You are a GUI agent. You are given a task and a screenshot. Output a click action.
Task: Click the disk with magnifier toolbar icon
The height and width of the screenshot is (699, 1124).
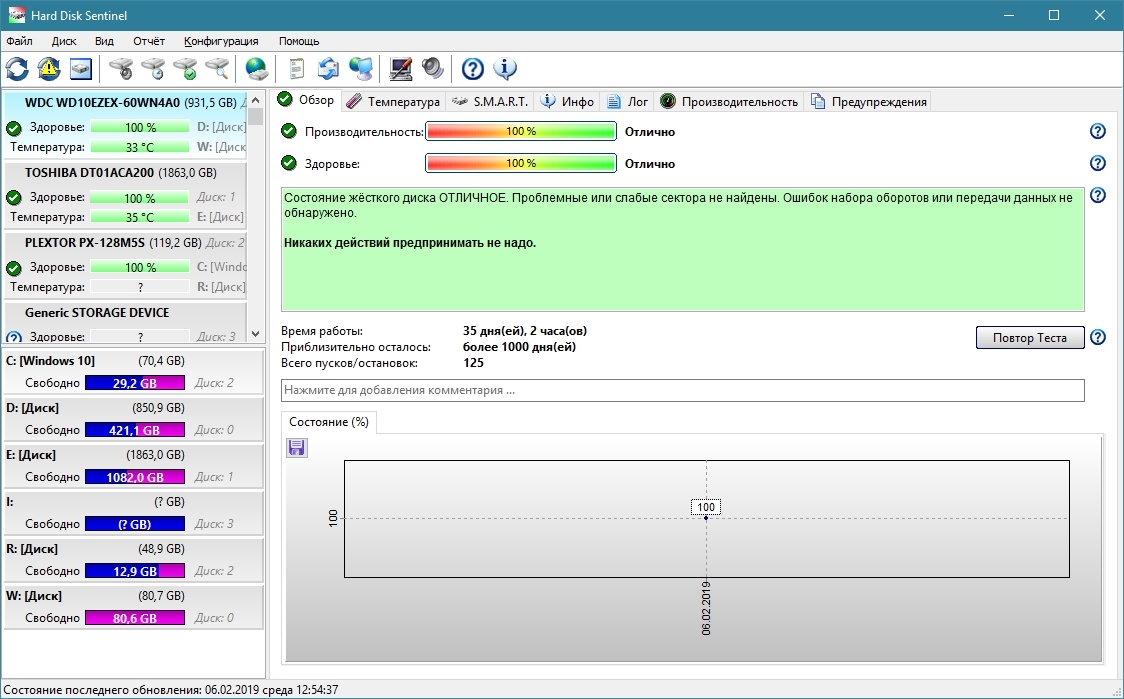(217, 69)
